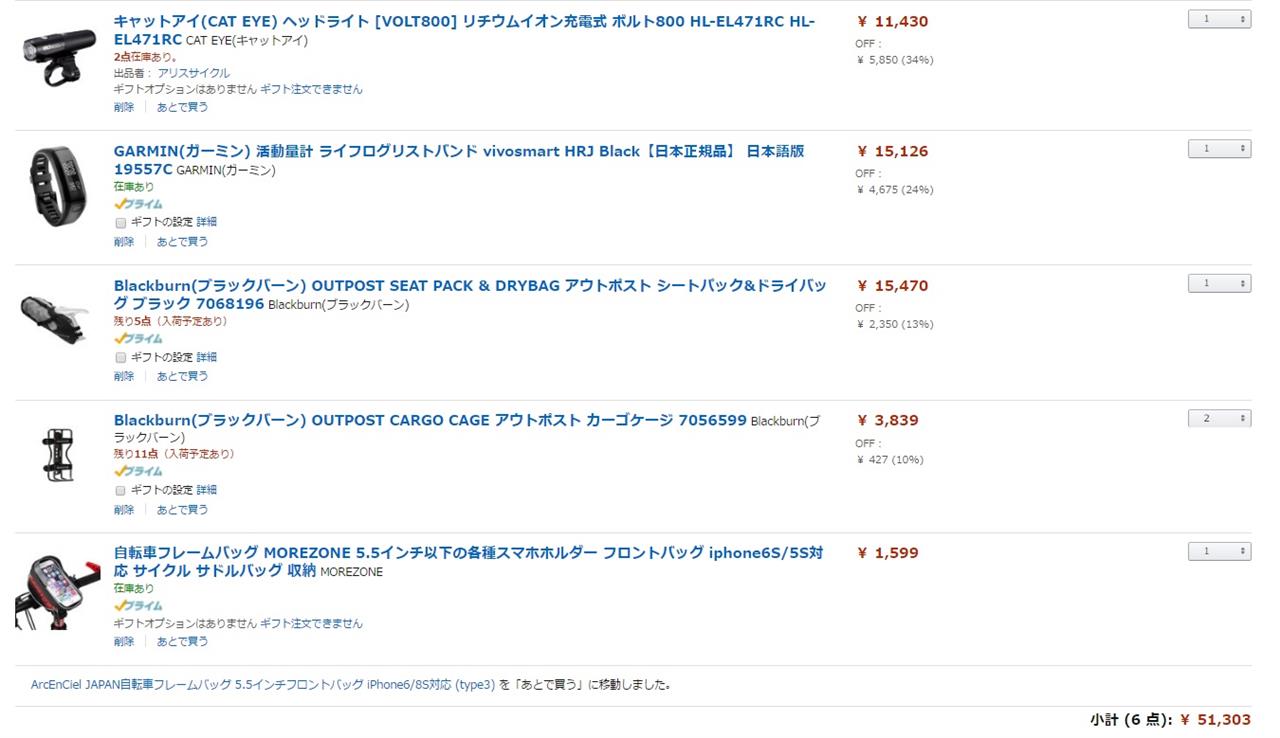1280x738 pixels.
Task: Delete the CAT EYE VOLT800 from the cart
Action: pos(124,107)
